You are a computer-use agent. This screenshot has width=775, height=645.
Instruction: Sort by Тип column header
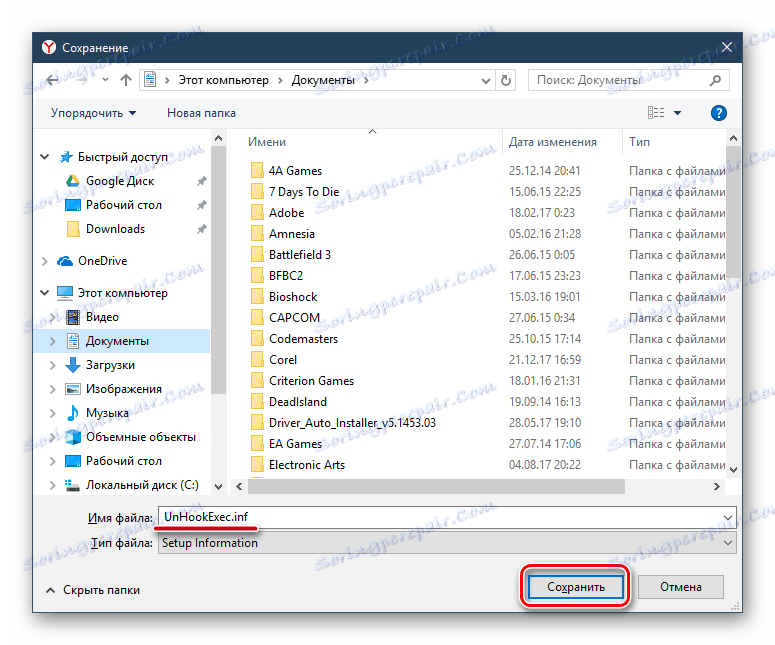[x=639, y=142]
